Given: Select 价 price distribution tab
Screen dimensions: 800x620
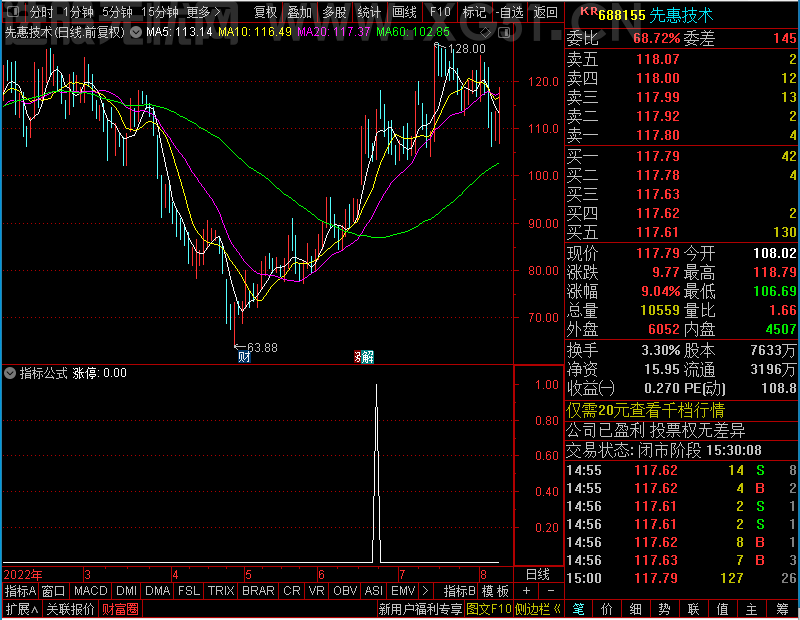Looking at the screenshot, I should [607, 609].
